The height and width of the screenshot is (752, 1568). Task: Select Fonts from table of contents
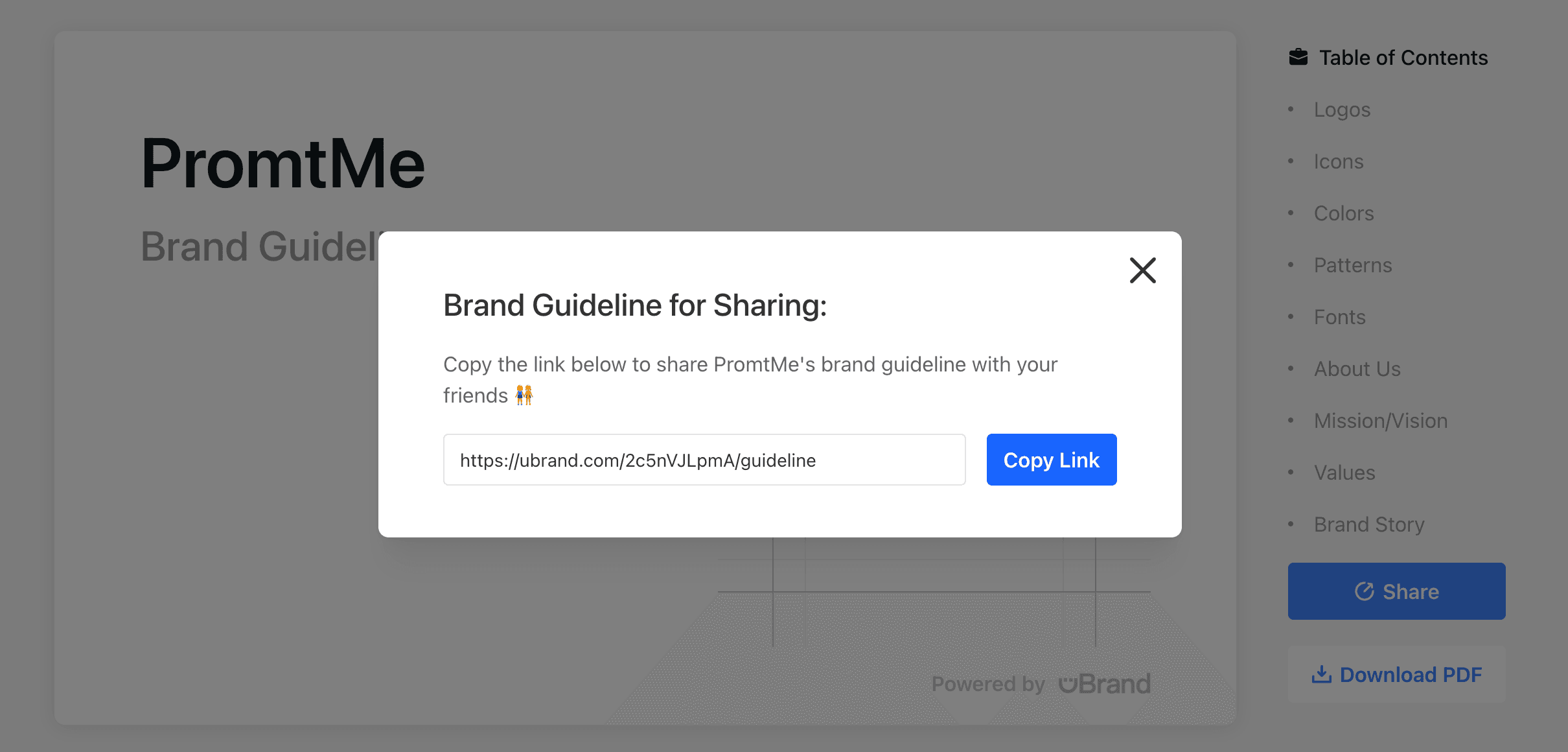(1340, 317)
